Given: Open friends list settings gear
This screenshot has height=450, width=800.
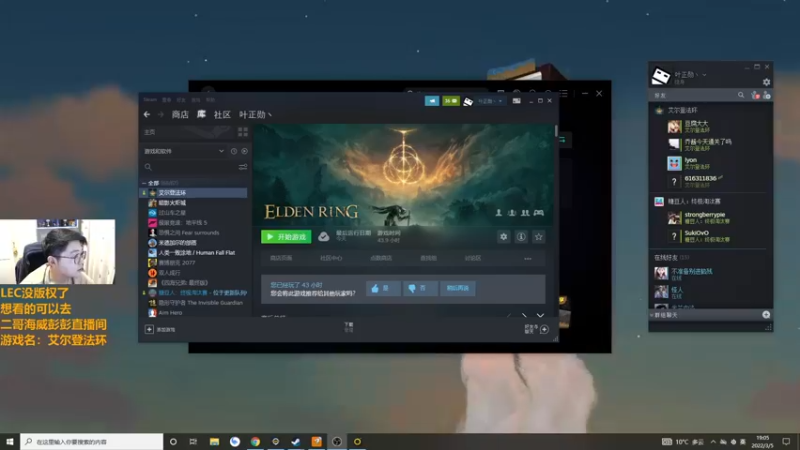Looking at the screenshot, I should coord(766,82).
